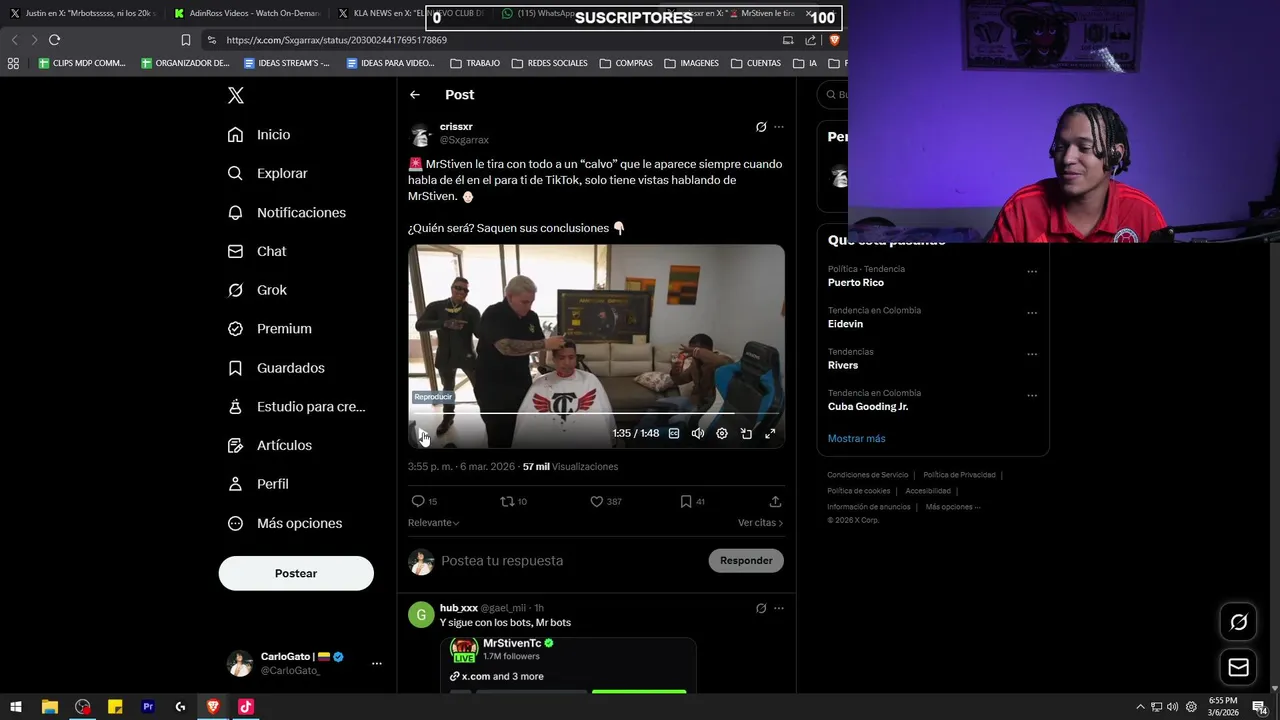Open TikTok app in taskbar
Viewport: 1280px width, 720px height.
246,707
